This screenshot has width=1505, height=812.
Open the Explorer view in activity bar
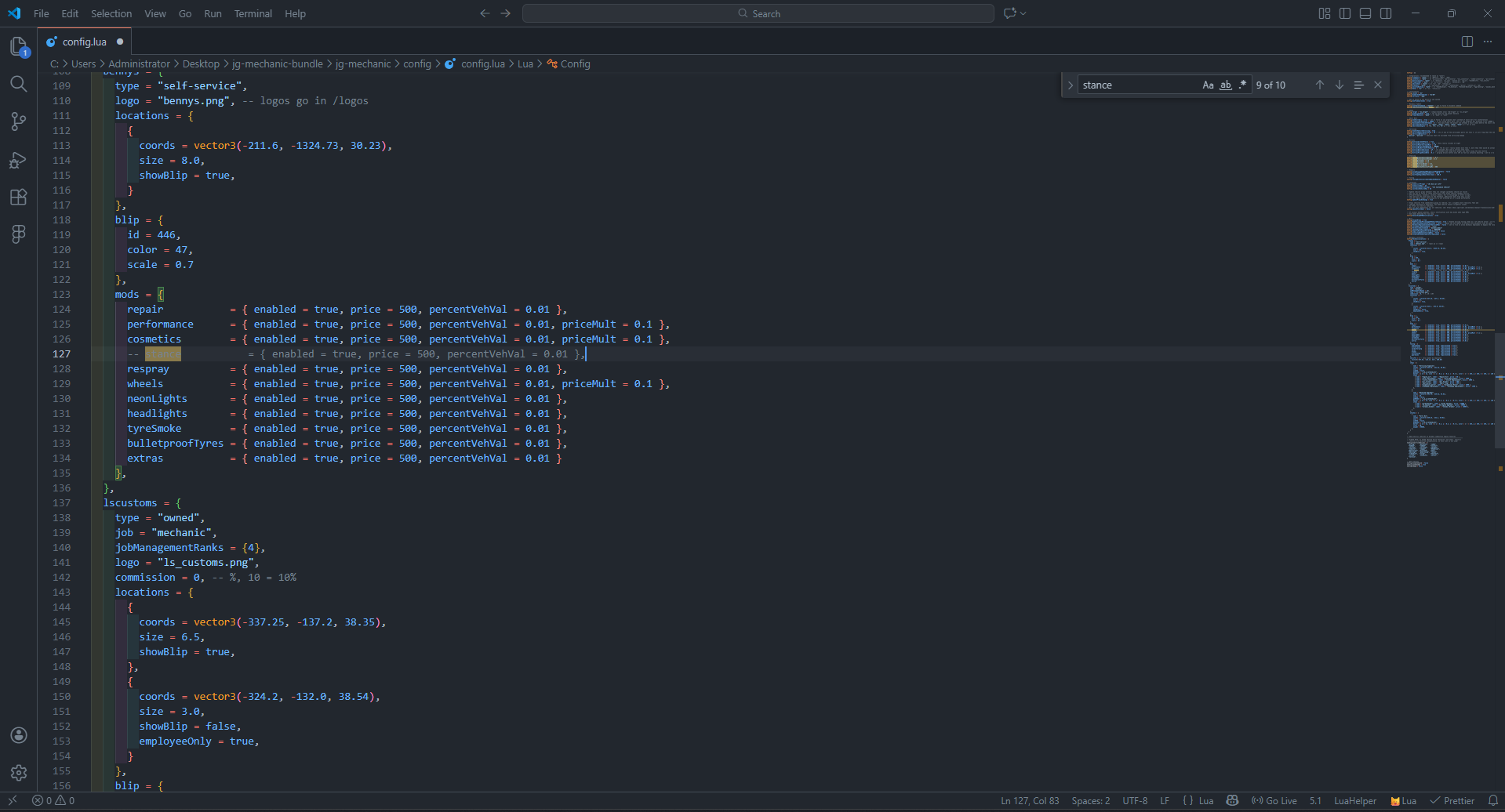[x=19, y=46]
